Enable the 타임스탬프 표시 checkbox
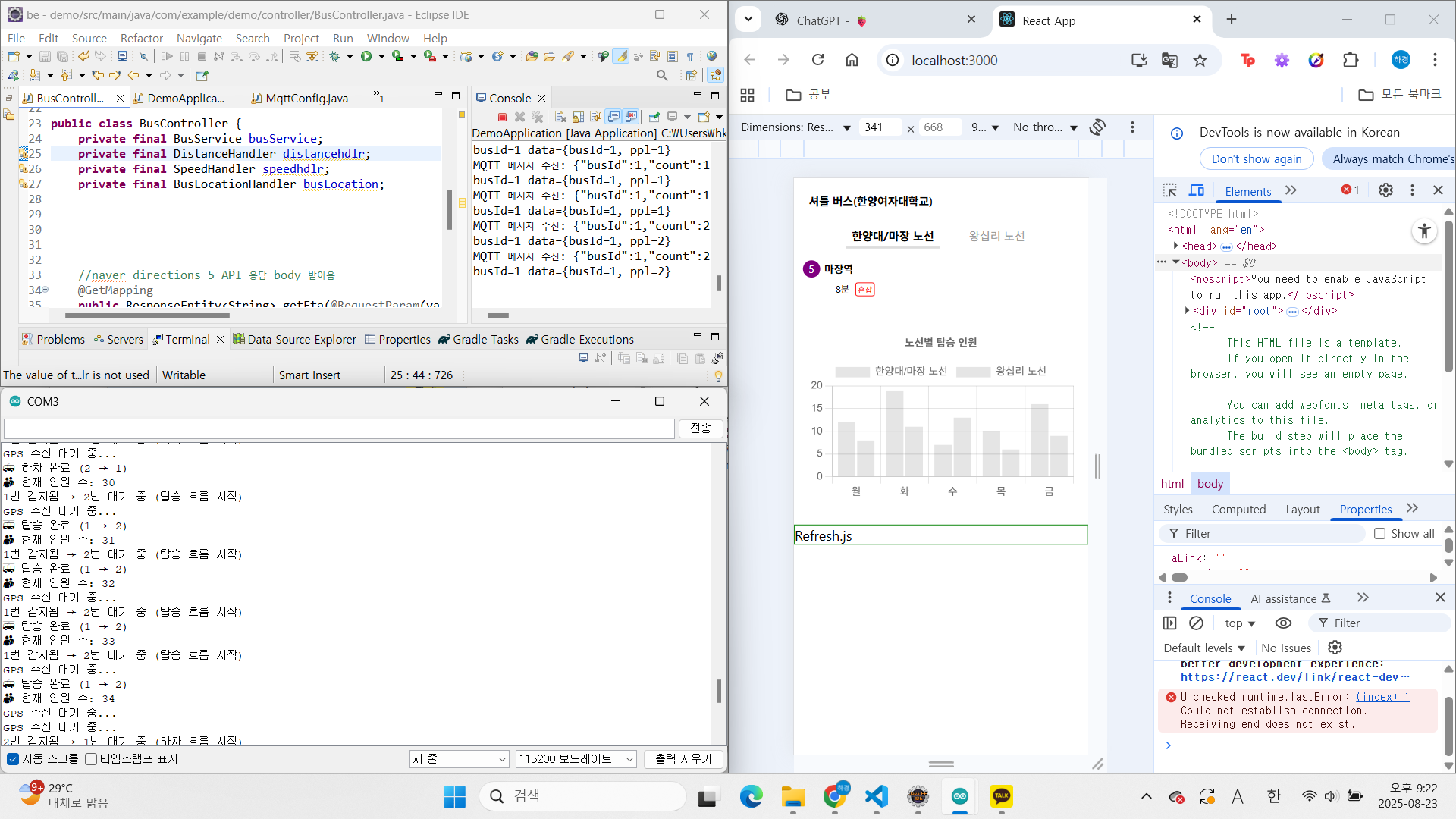Viewport: 1456px width, 819px height. [91, 759]
